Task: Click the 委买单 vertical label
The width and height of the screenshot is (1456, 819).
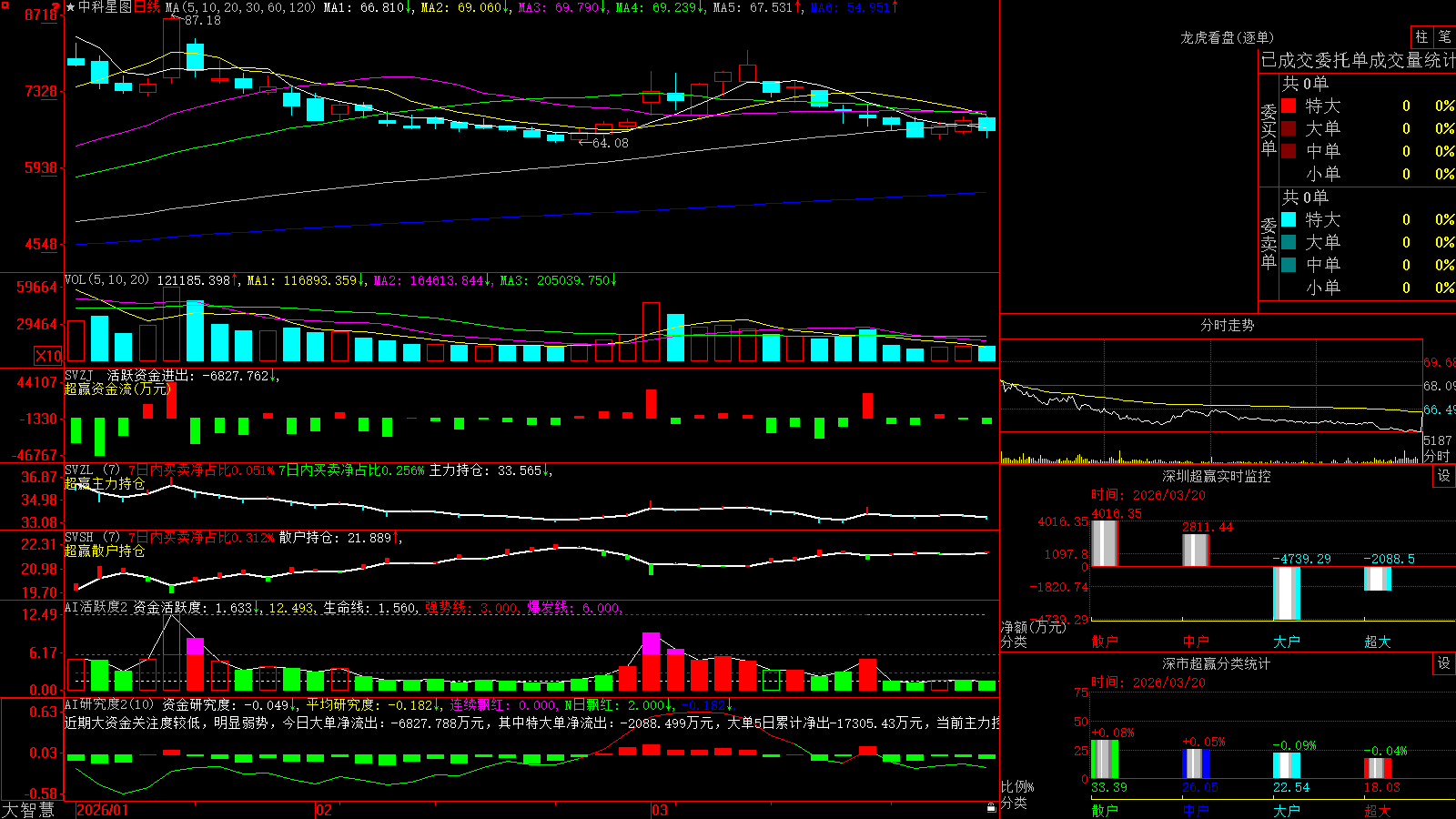Action: click(1269, 129)
